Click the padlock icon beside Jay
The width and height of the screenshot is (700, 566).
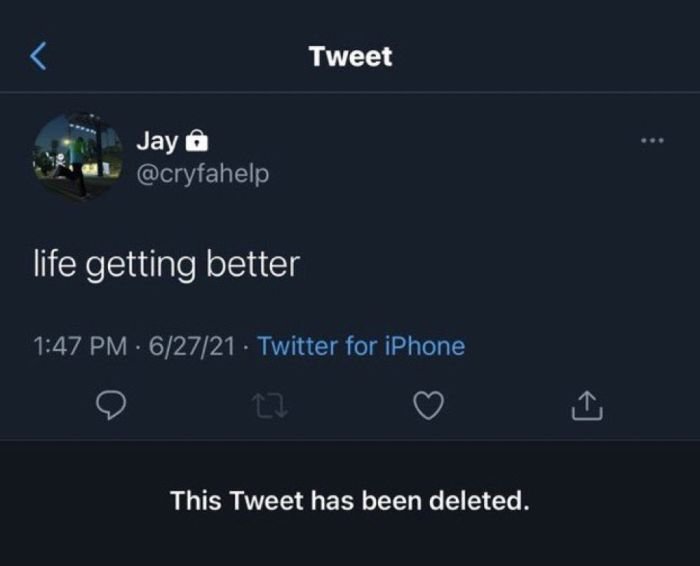pos(197,142)
